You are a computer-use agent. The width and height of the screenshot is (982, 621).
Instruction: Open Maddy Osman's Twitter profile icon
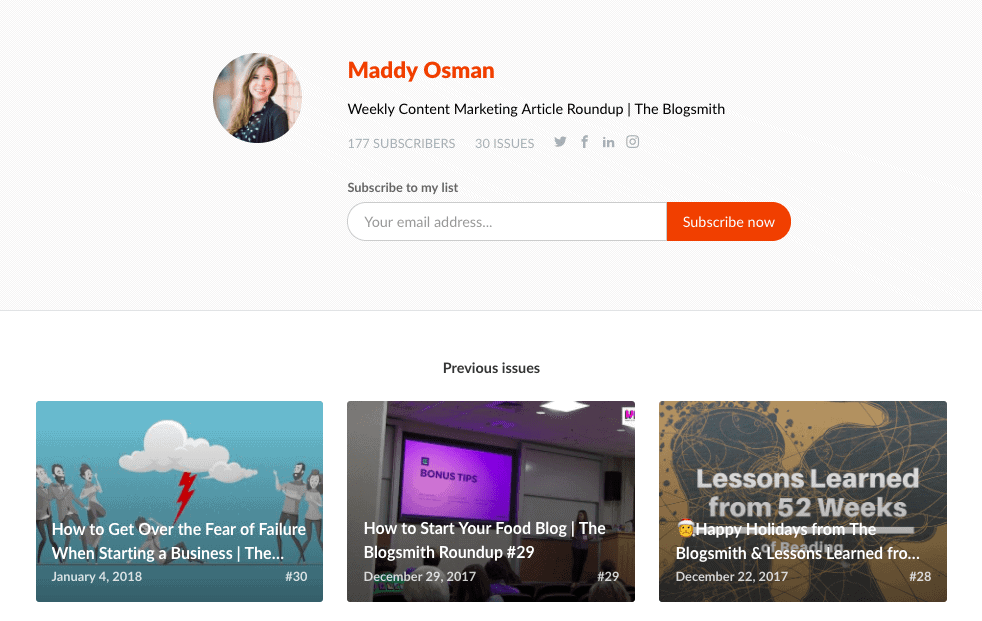tap(560, 142)
